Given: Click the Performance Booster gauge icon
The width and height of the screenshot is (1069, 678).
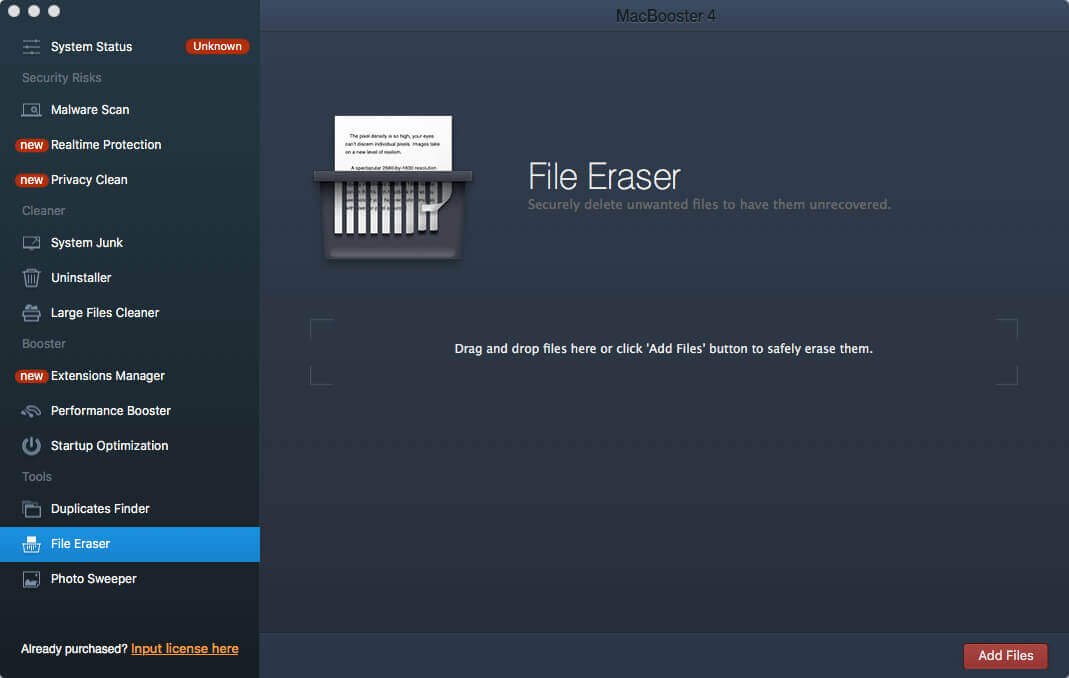Looking at the screenshot, I should tap(31, 411).
